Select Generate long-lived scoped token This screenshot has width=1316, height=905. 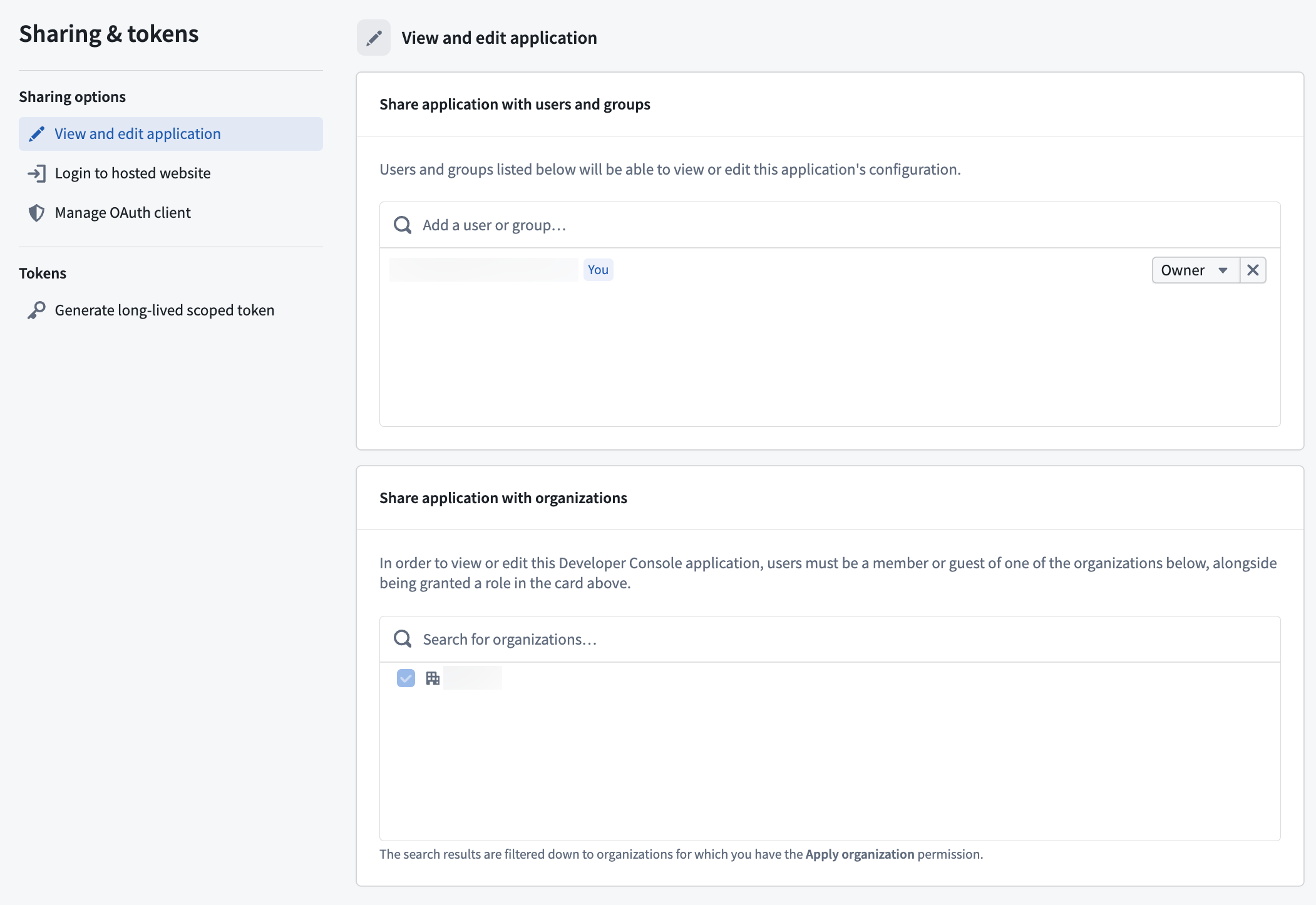[x=164, y=310]
